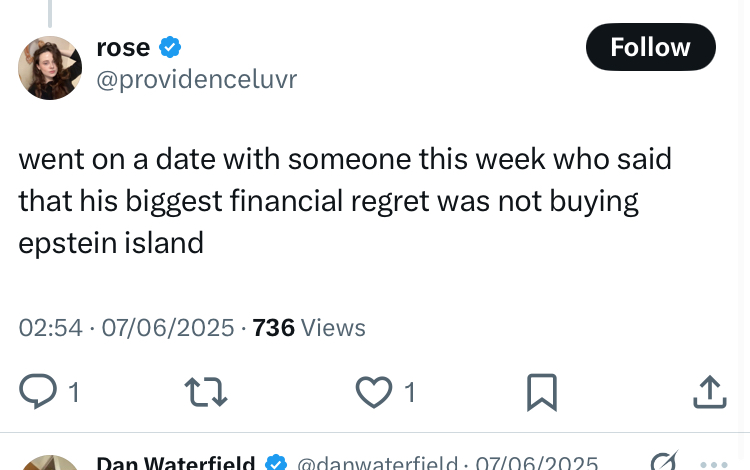
Task: Click the blue verified badge beside rose
Action: [x=170, y=47]
